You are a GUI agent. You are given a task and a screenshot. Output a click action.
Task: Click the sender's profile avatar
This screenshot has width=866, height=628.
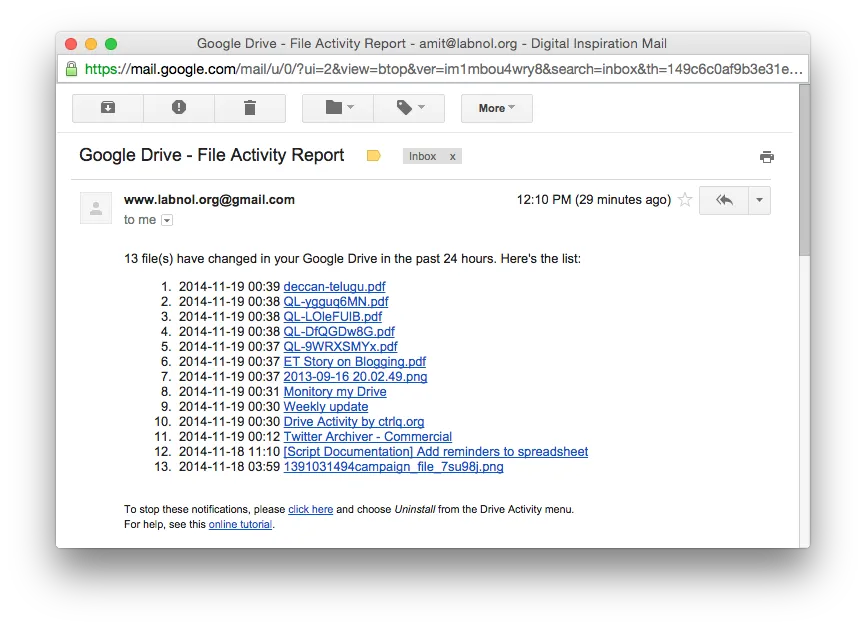pyautogui.click(x=95, y=208)
